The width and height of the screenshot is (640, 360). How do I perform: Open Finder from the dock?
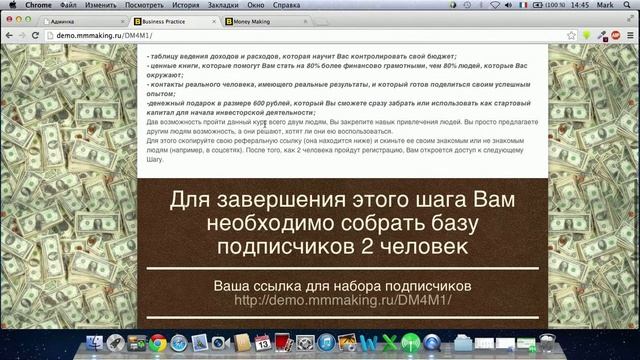point(95,343)
